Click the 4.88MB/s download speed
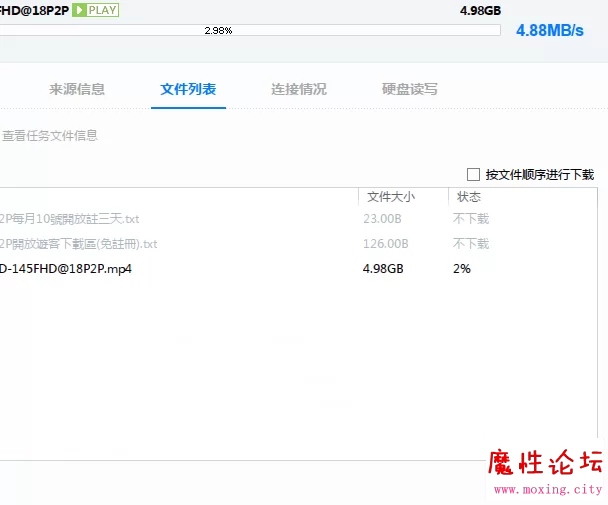Screen dimensions: 608x505 pyautogui.click(x=549, y=31)
